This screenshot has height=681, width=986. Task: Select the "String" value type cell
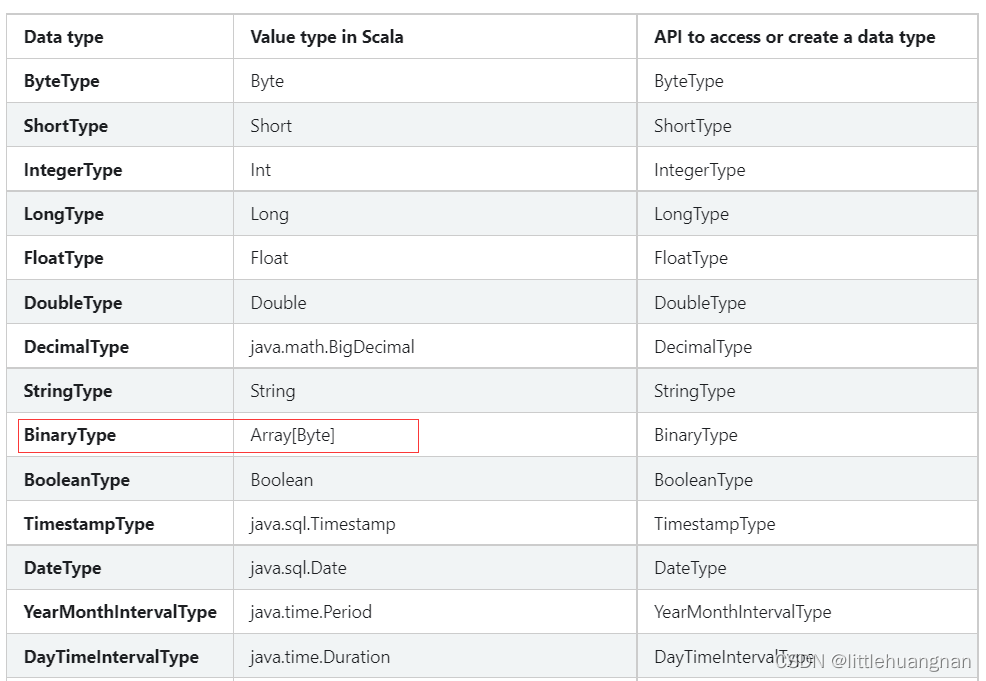pyautogui.click(x=273, y=391)
